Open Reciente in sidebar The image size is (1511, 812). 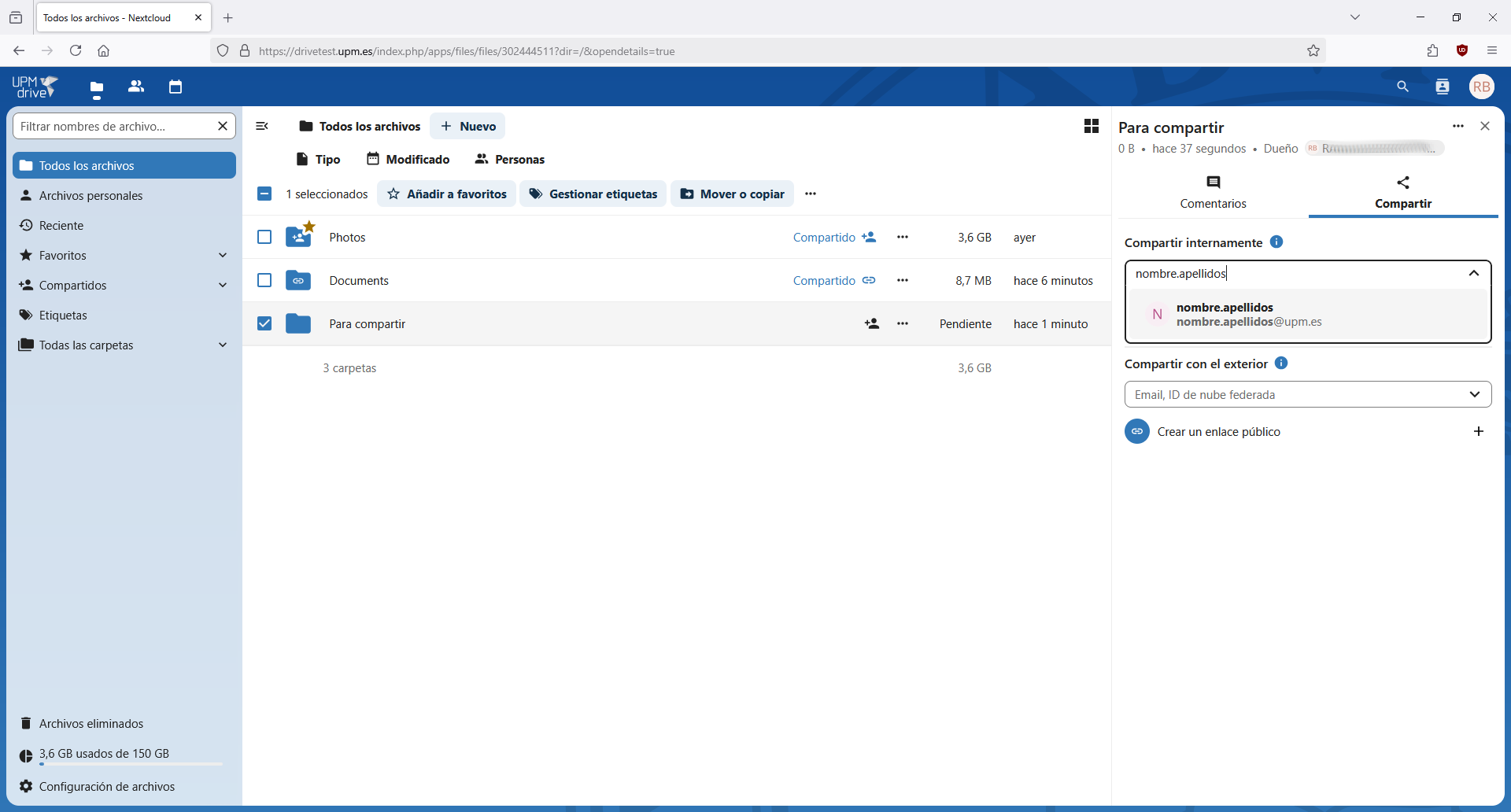(x=124, y=225)
